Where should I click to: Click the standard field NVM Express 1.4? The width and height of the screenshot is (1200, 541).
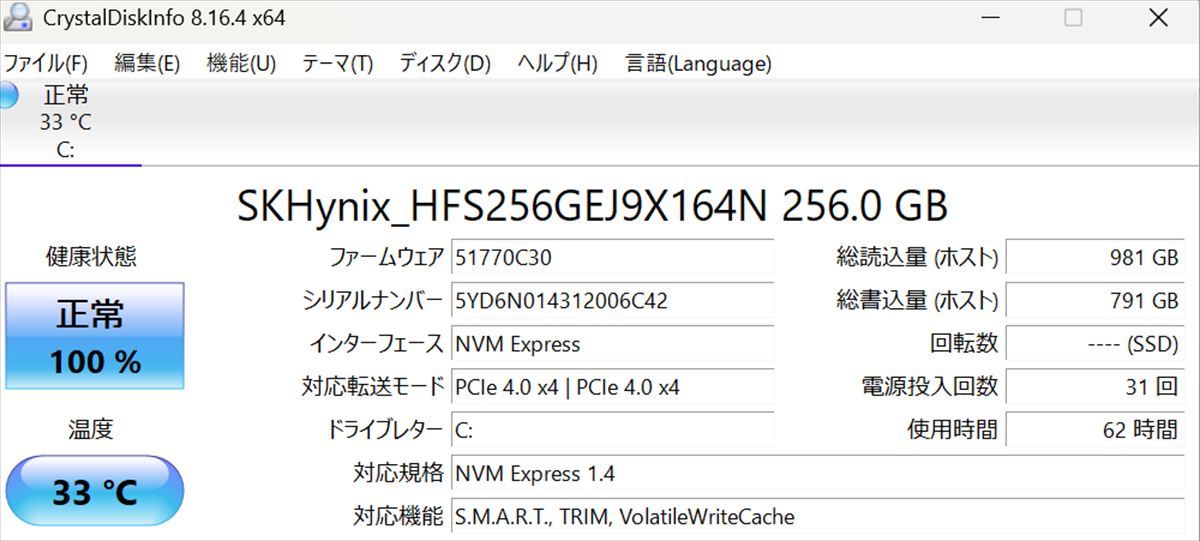(818, 473)
